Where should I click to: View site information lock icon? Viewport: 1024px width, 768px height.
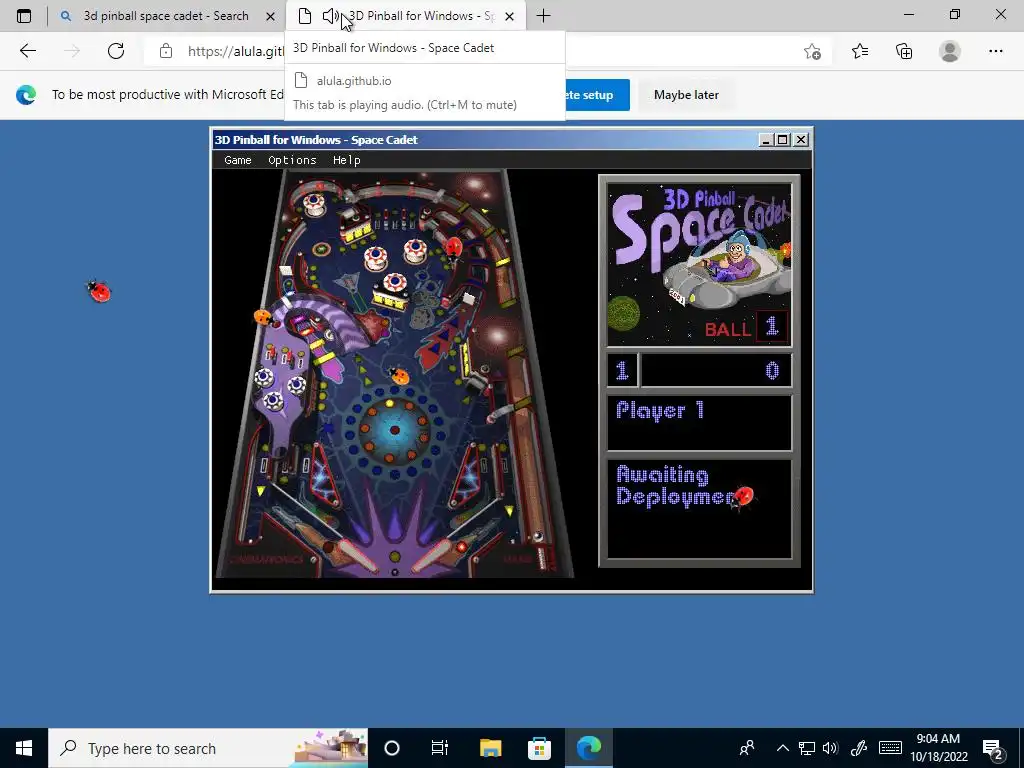click(166, 51)
